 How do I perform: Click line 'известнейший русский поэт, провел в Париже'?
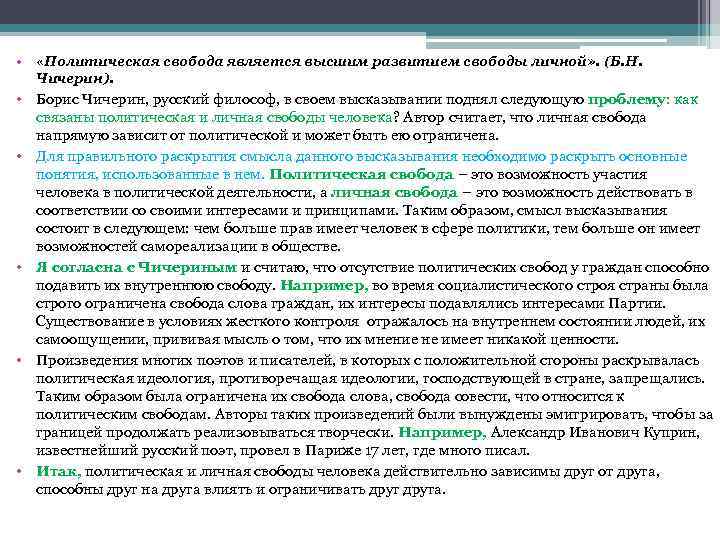pyautogui.click(x=283, y=450)
